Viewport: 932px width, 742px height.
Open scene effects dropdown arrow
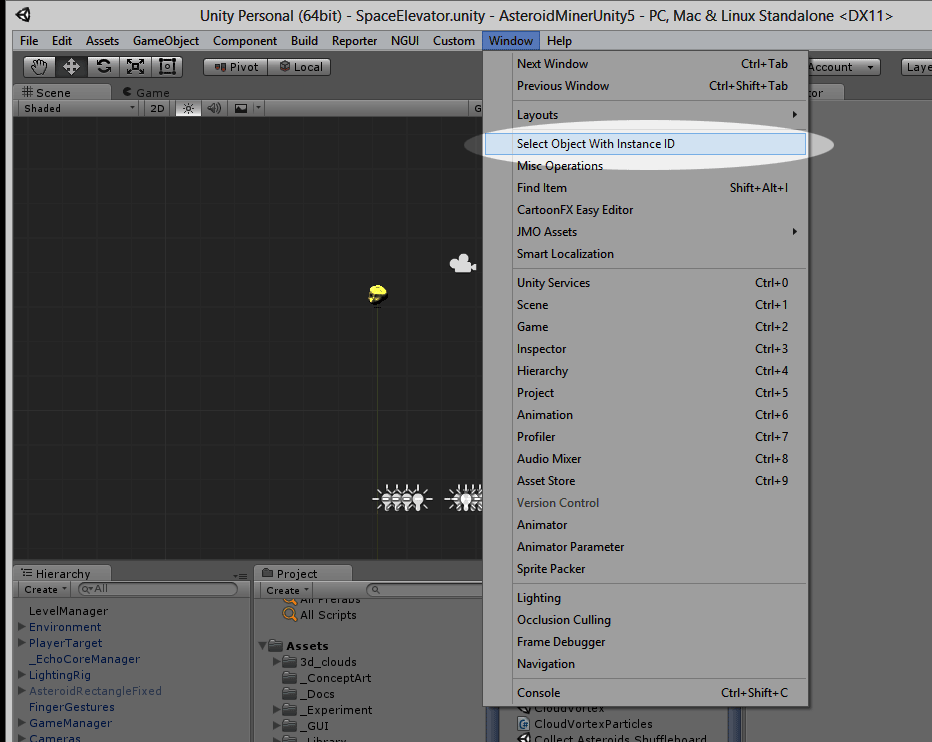coord(258,108)
